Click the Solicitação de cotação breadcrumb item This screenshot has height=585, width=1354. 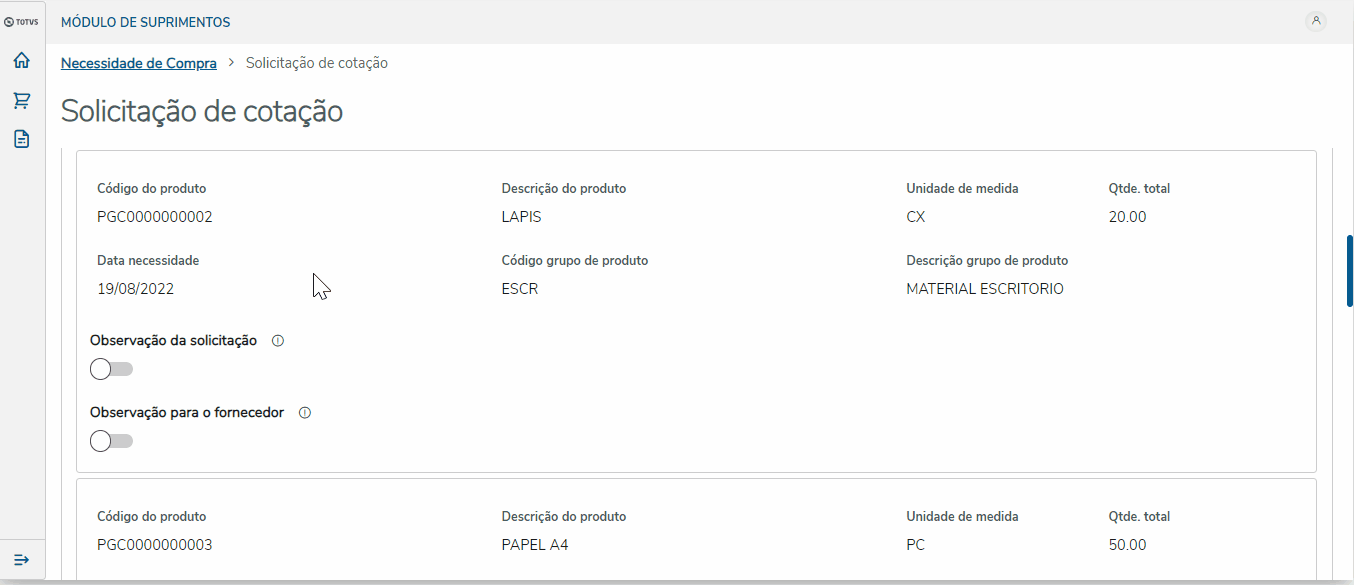click(x=317, y=63)
